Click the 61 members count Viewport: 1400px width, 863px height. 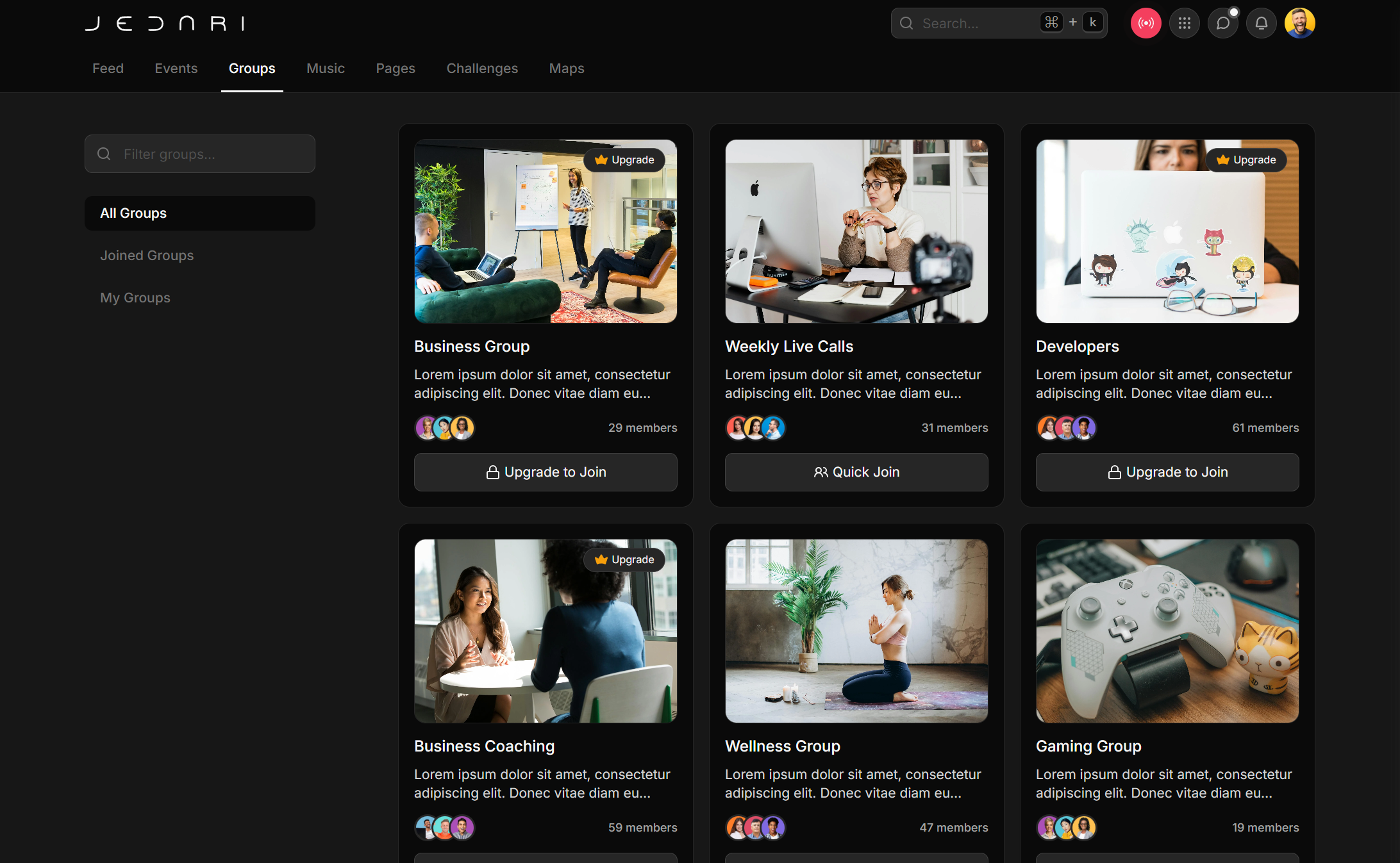point(1265,428)
